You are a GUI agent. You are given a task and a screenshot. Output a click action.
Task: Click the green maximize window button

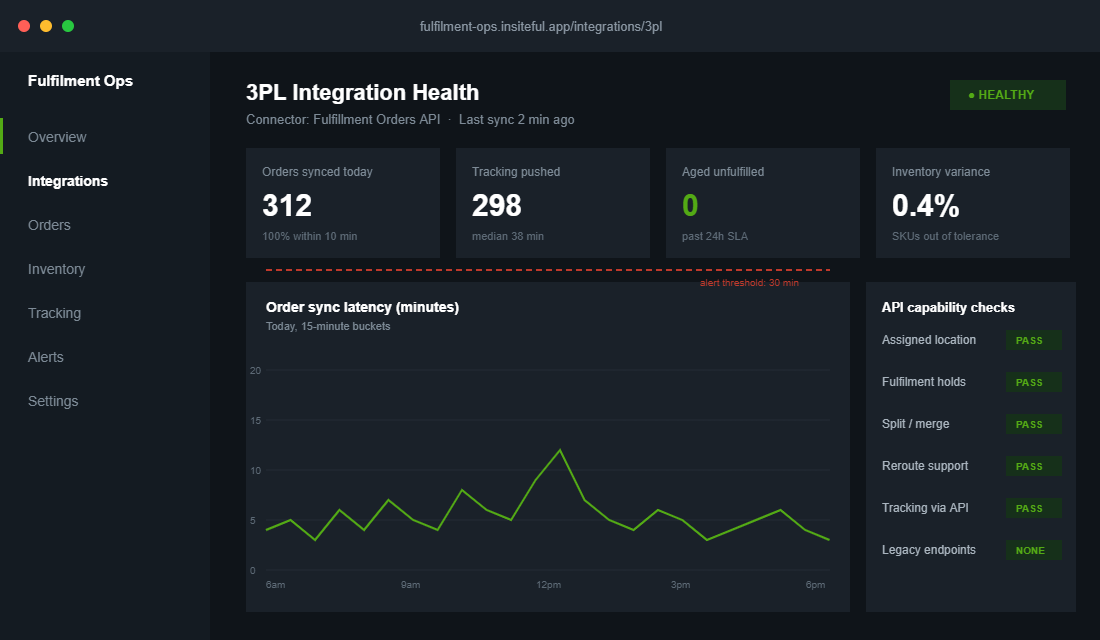68,26
